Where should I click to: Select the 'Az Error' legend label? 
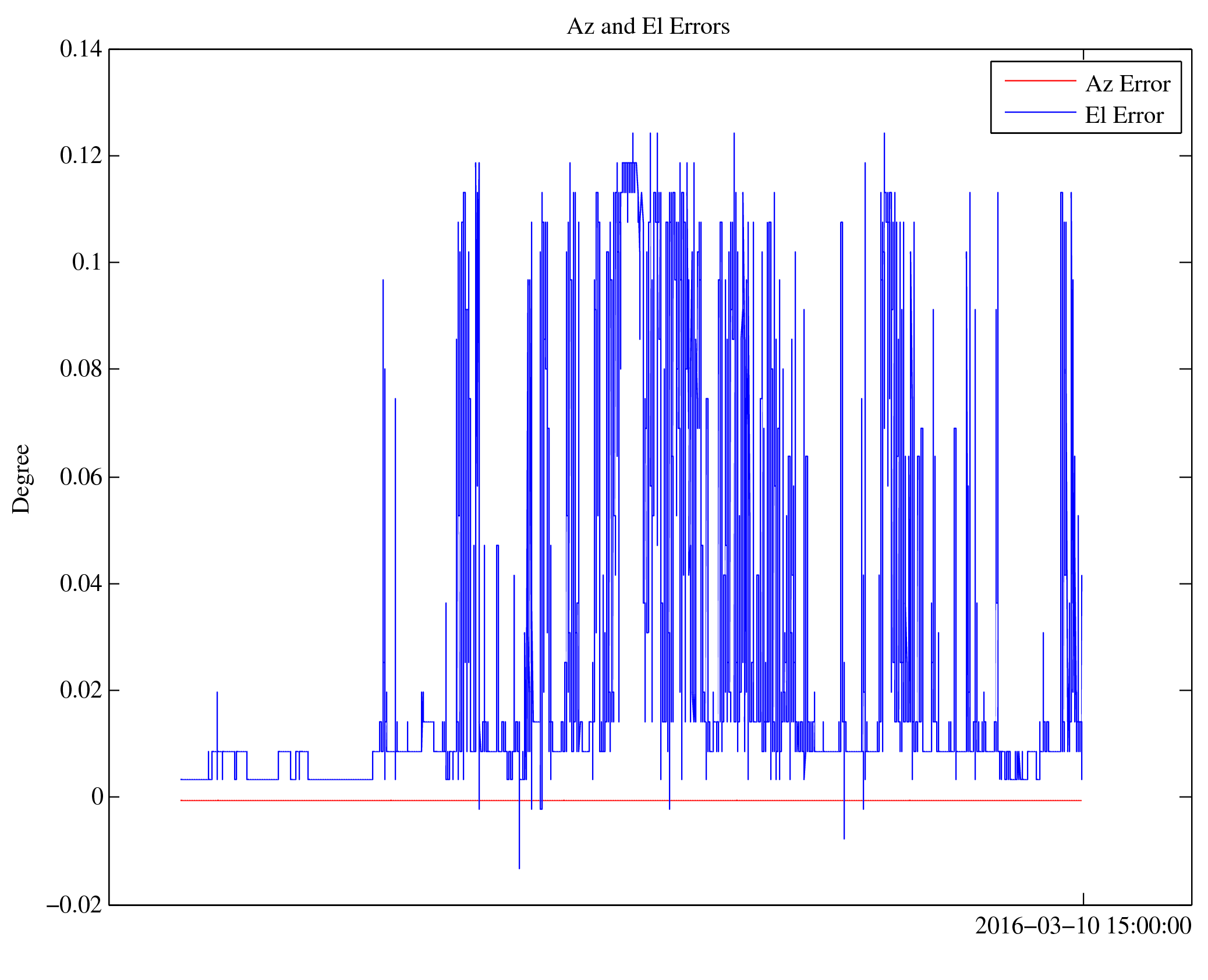coord(1128,84)
